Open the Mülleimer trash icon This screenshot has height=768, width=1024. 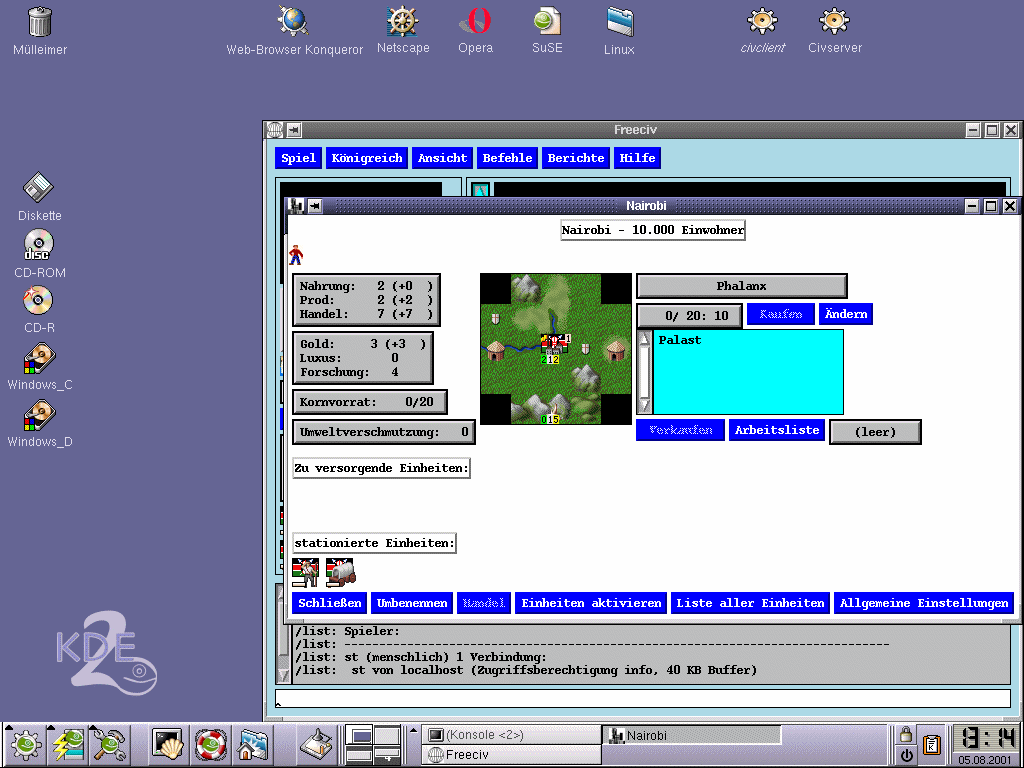(x=40, y=22)
